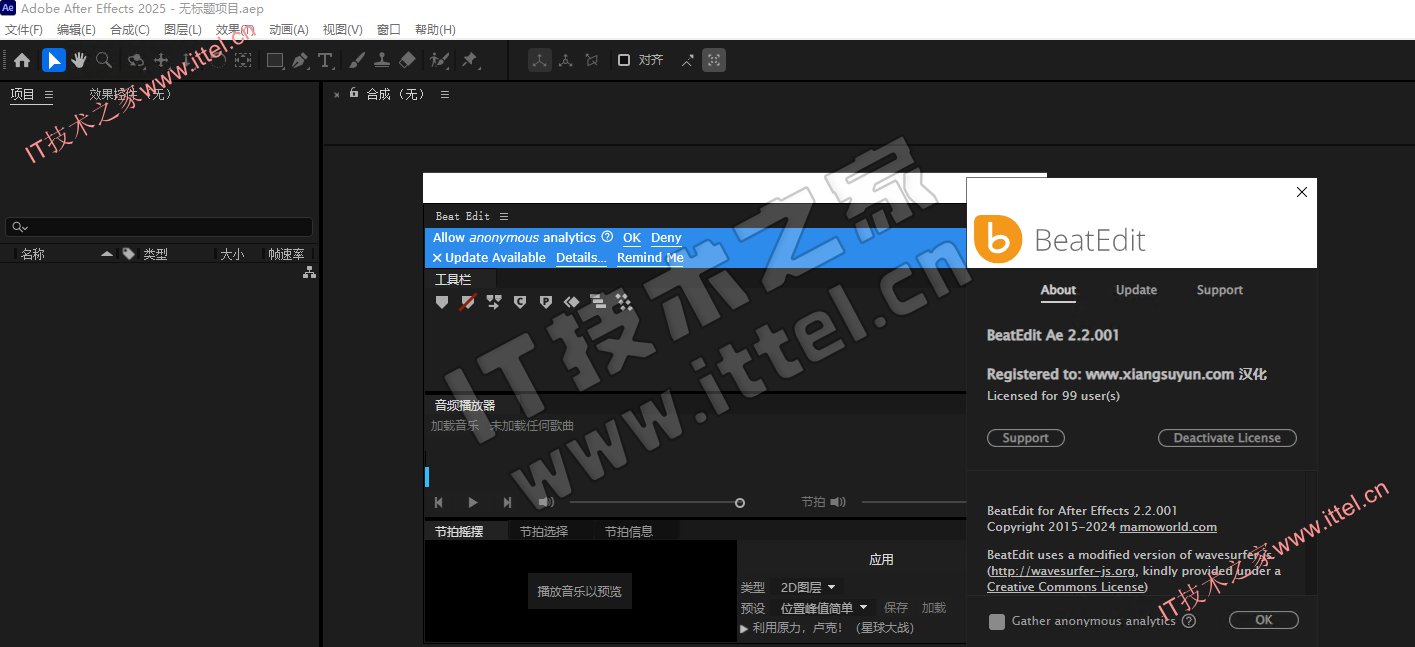Click the scattered dots icon in BeatEdit
1415x647 pixels.
coord(624,301)
